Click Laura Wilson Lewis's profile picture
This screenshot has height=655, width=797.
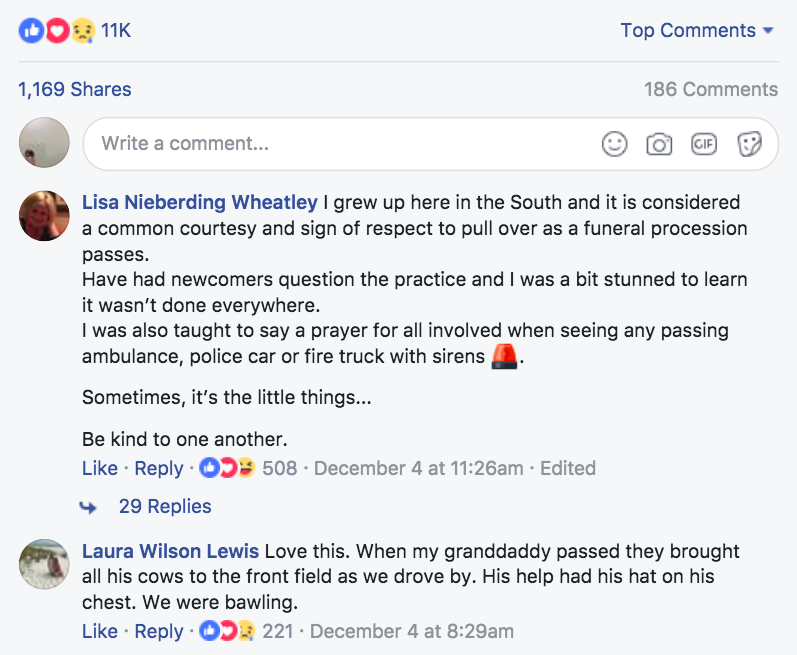tap(44, 564)
